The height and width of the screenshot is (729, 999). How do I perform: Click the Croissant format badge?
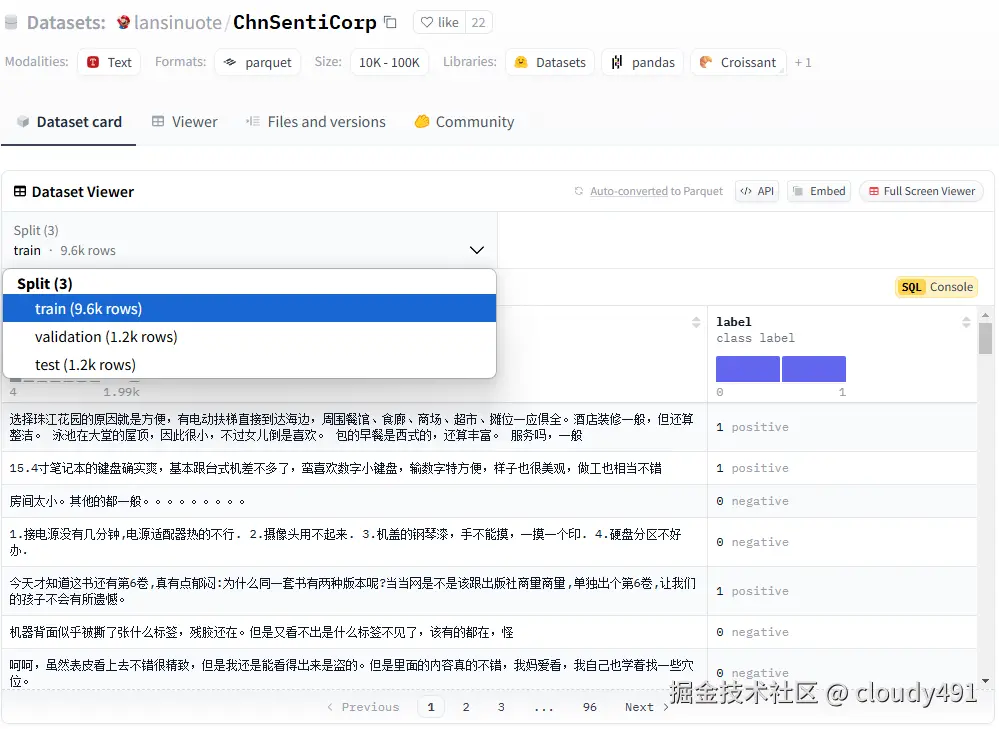pos(737,62)
